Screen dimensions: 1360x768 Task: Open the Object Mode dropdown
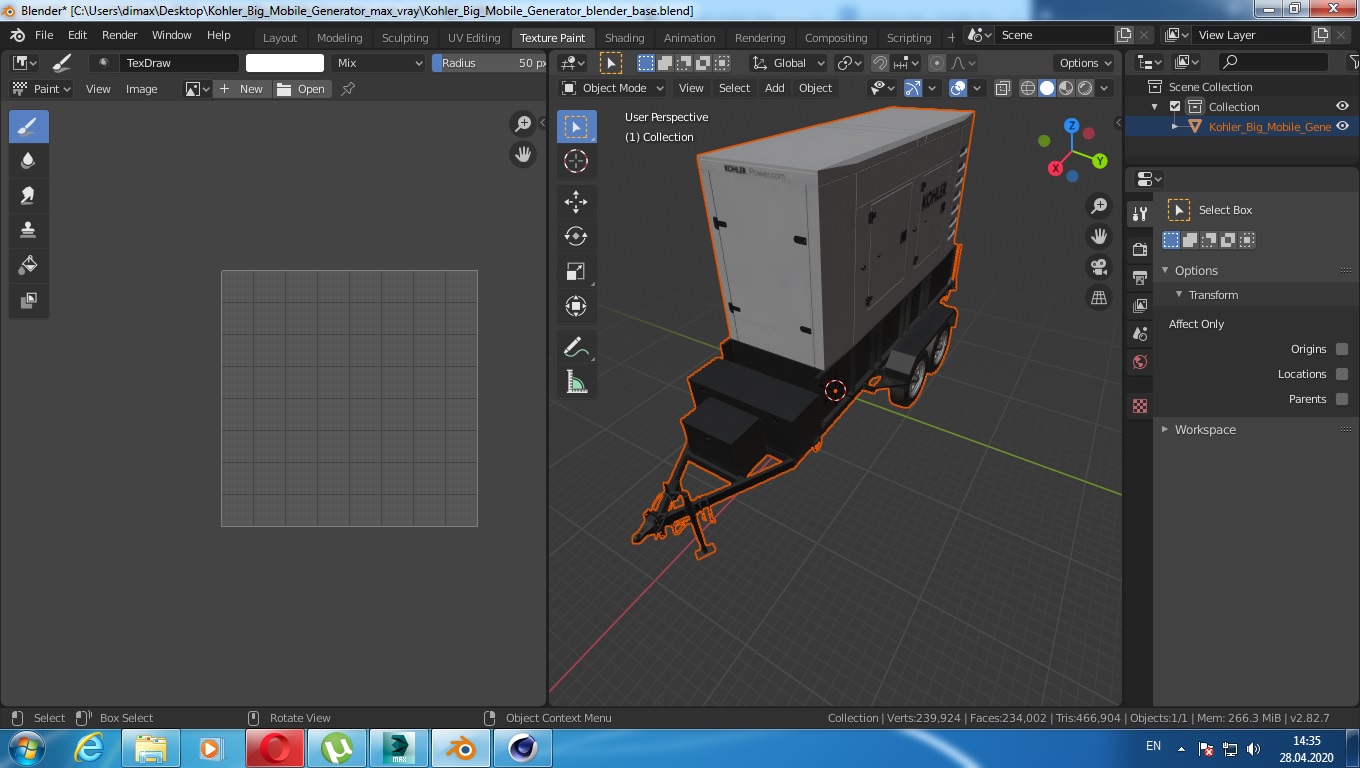tap(613, 88)
